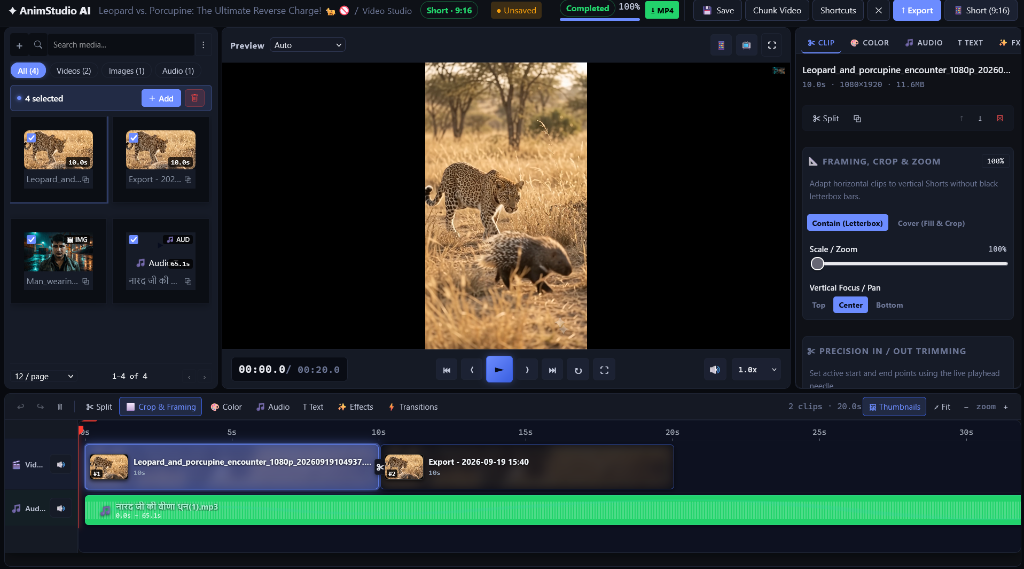
Task: Expand the preview to fullscreen in header
Action: click(x=772, y=45)
